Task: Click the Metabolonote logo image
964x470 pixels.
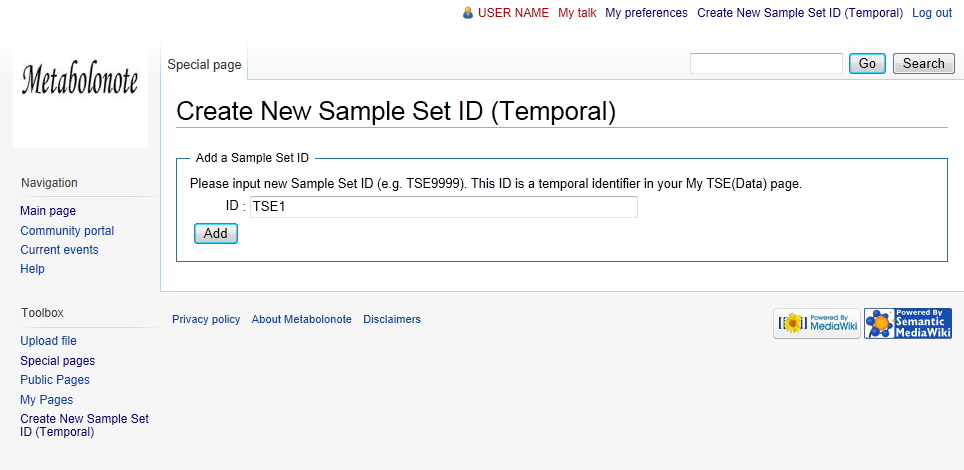Action: [x=80, y=82]
